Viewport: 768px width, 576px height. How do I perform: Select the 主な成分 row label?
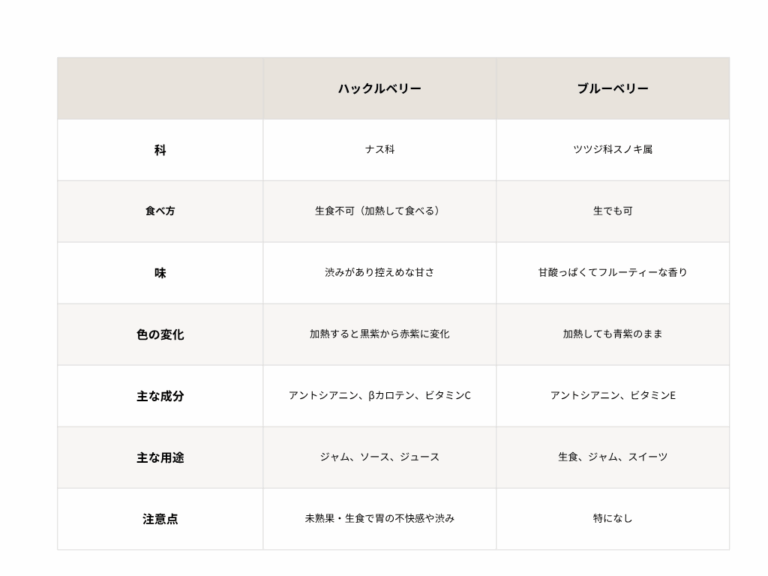click(160, 396)
